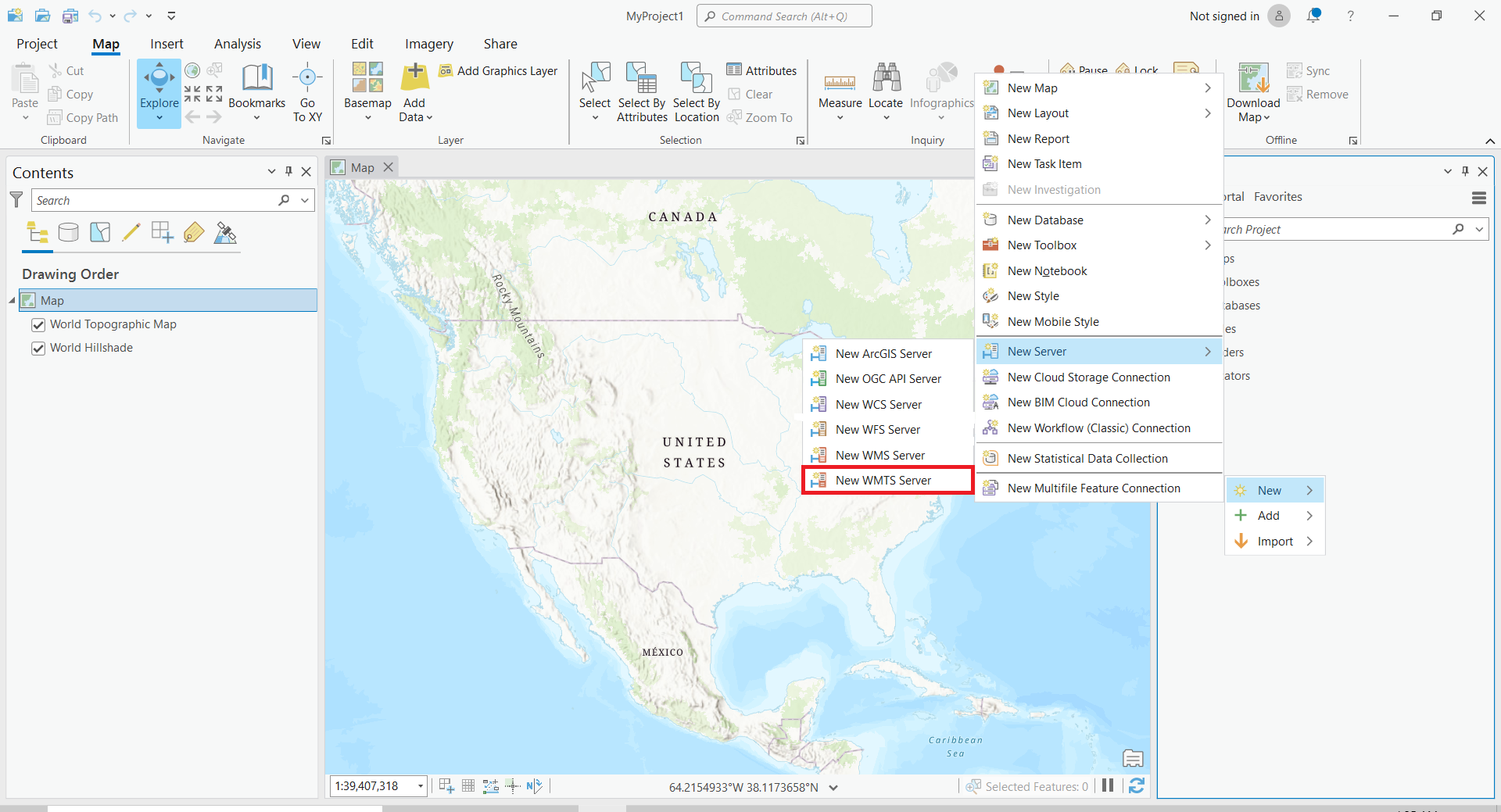The height and width of the screenshot is (812, 1501).
Task: Collapse the Map tree node
Action: tap(13, 301)
